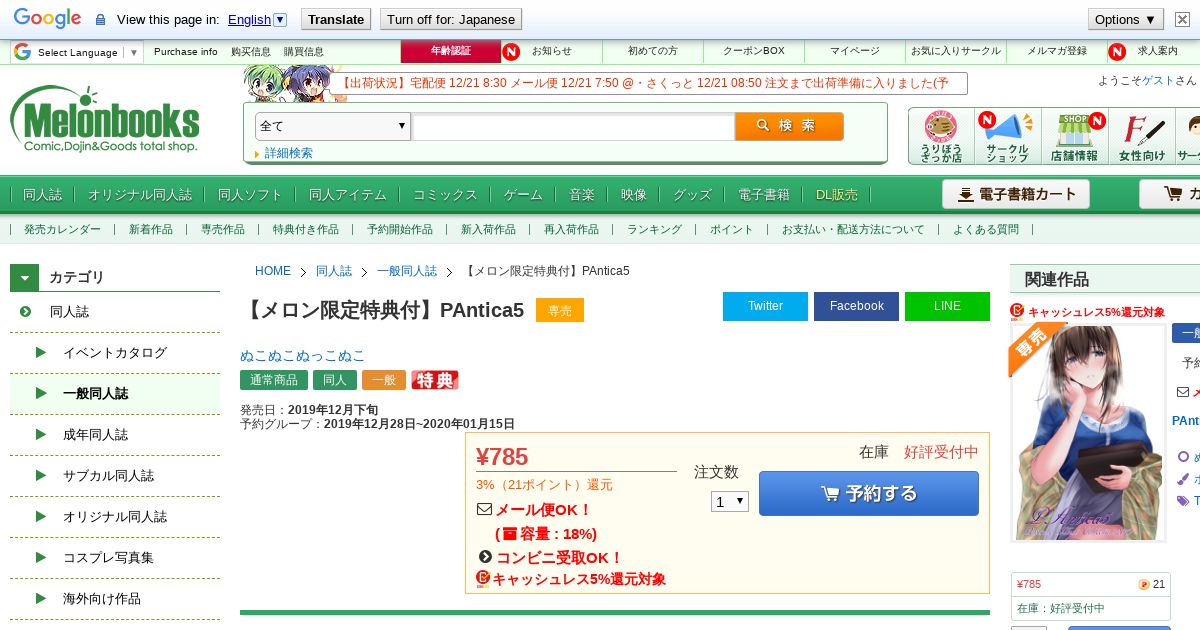Click the orange 検索 search button

[789, 126]
